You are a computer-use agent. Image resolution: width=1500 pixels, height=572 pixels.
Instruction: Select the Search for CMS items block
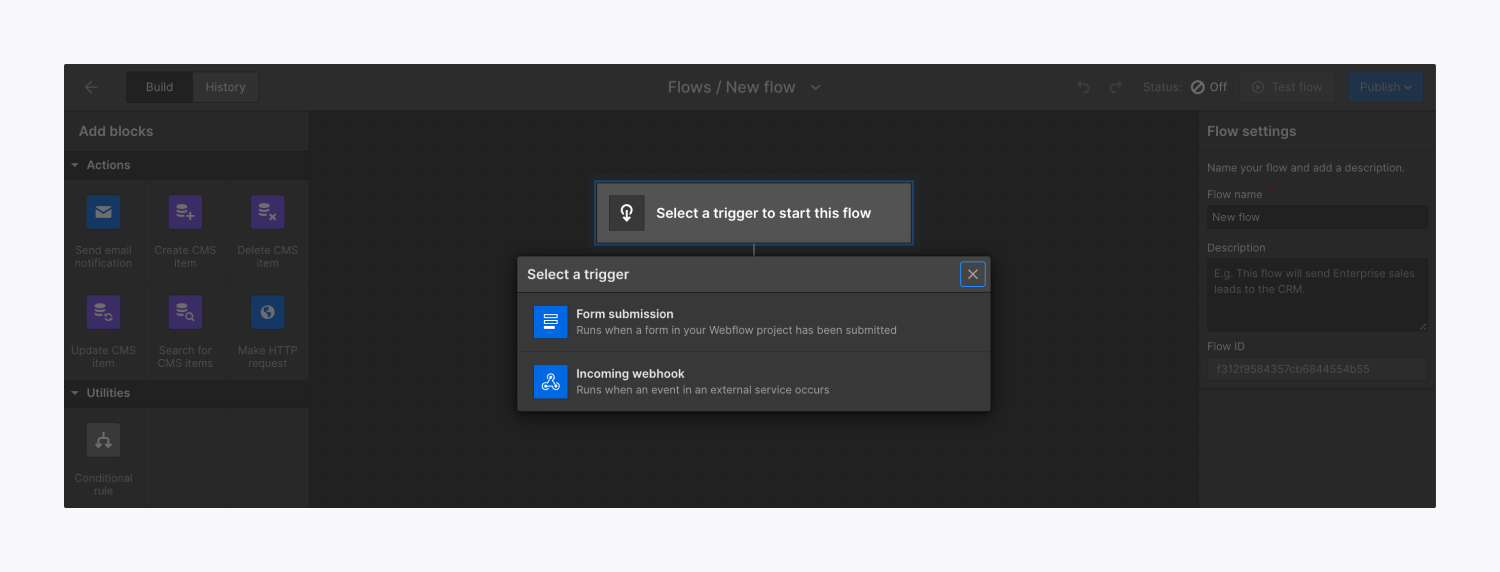click(x=185, y=330)
